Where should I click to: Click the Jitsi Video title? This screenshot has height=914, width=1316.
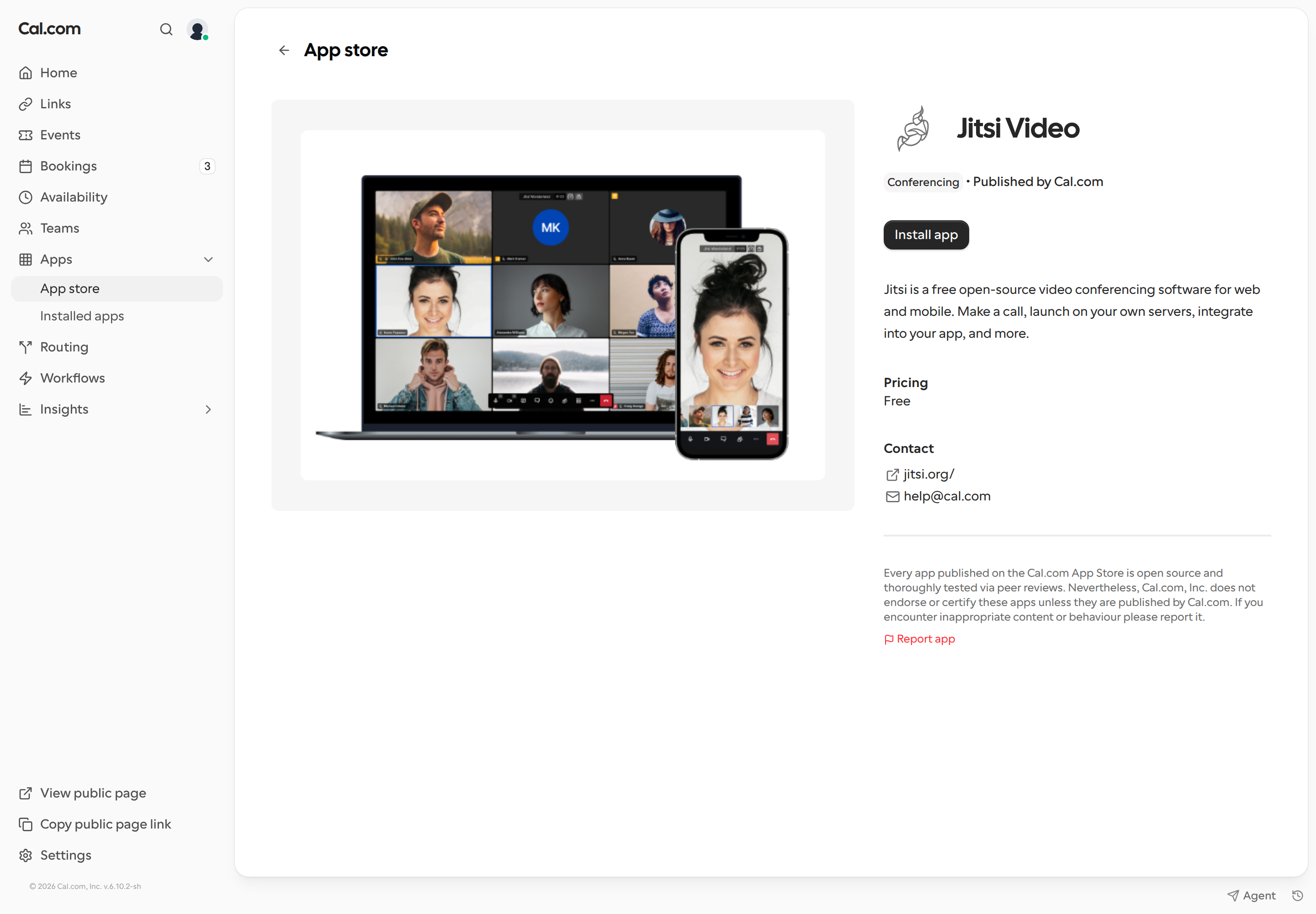click(1018, 128)
